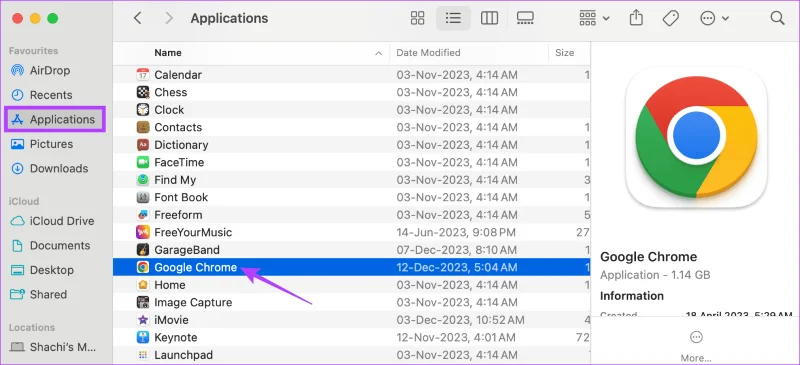The image size is (800, 365).
Task: Select the GarageBand app icon
Action: (143, 250)
